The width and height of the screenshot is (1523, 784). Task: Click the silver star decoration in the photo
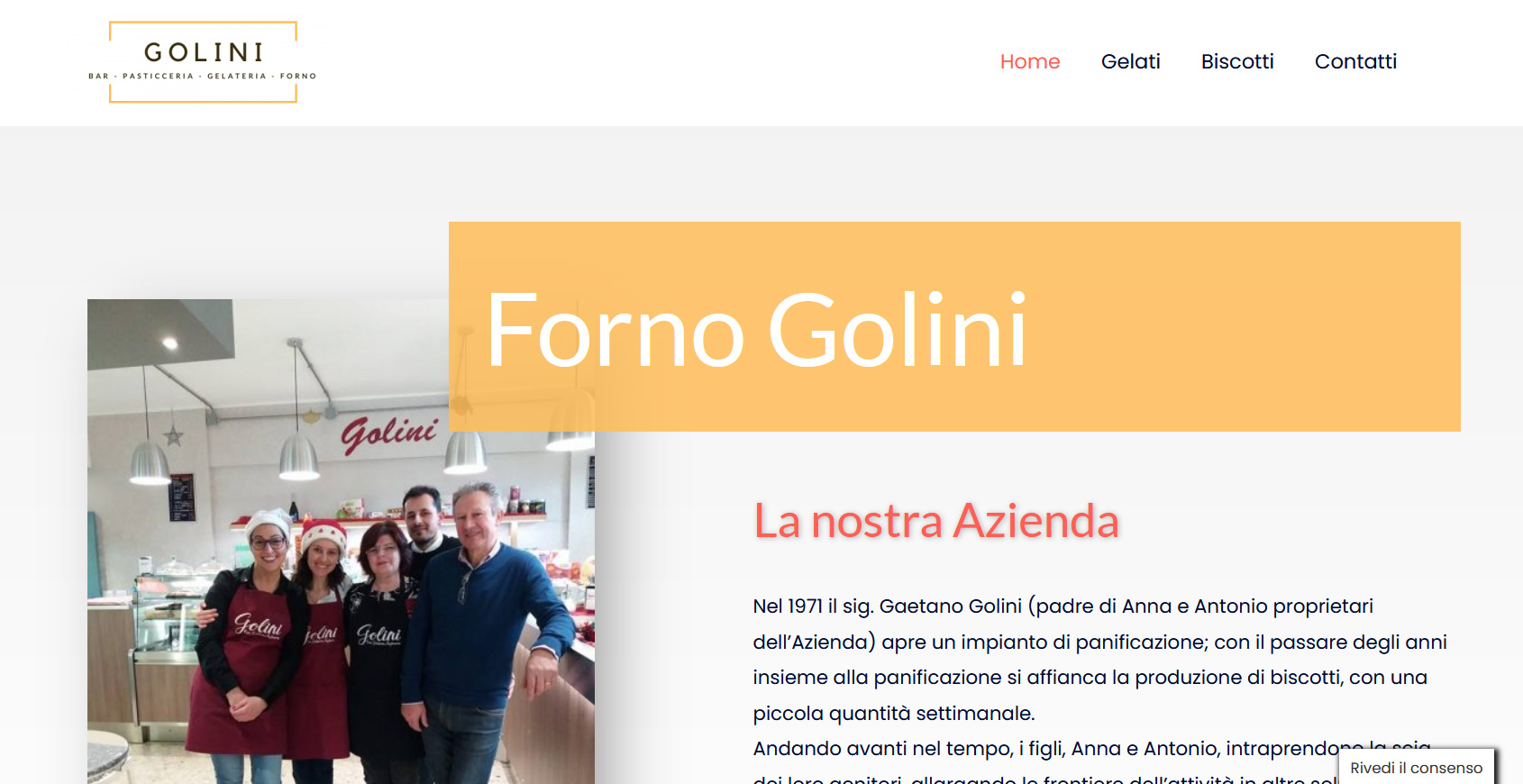[x=173, y=437]
